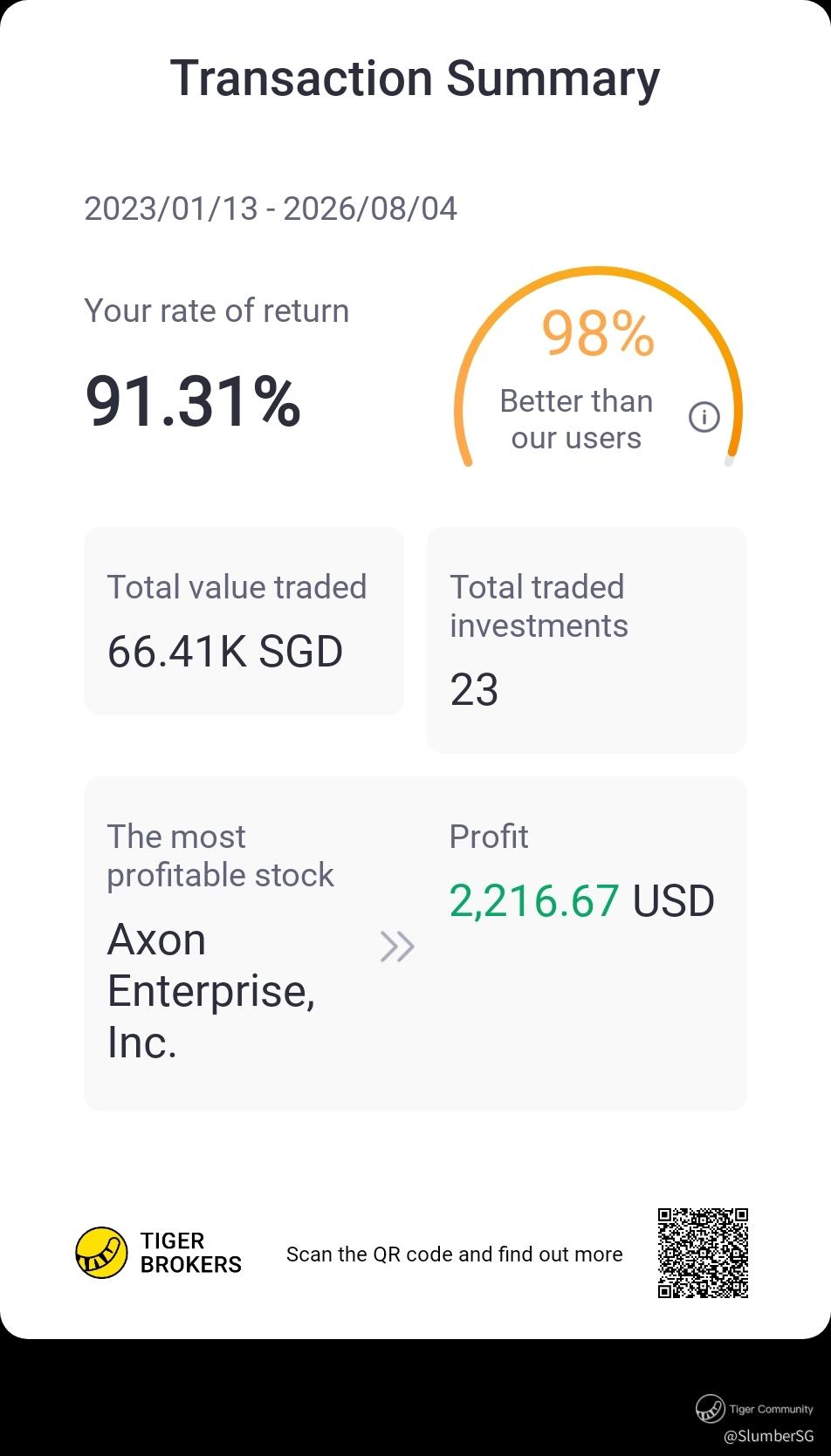Select the Total value traded card
Image resolution: width=831 pixels, height=1456 pixels.
(x=244, y=621)
